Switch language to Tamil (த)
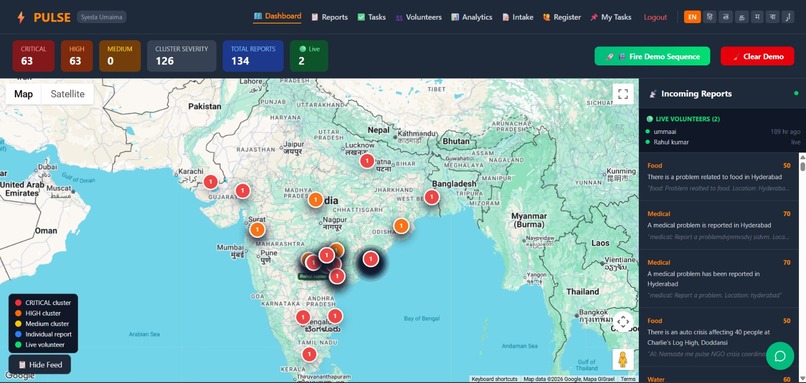 pos(741,17)
